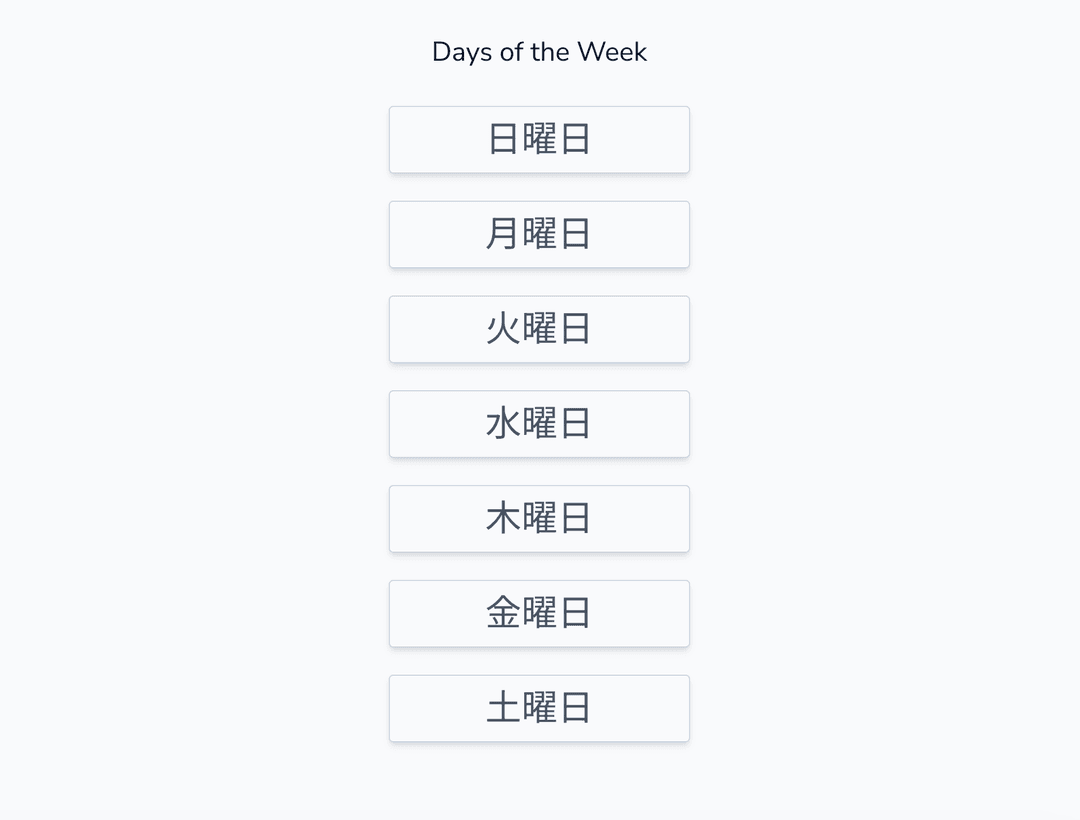Click the 日曜日 button
This screenshot has height=820, width=1080.
pos(539,140)
